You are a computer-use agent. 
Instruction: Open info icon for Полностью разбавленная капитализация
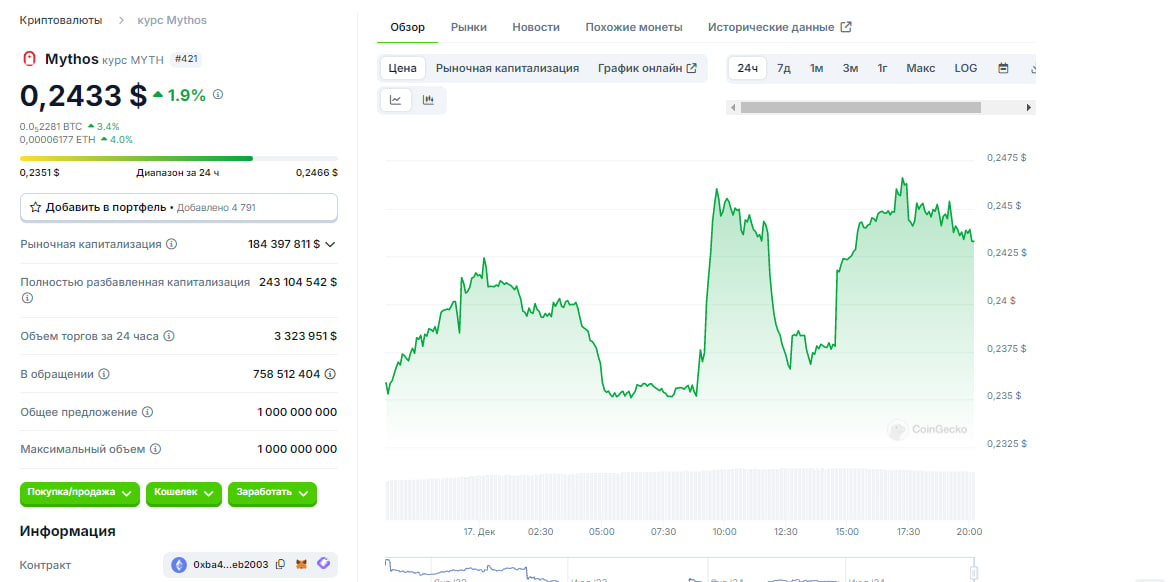28,298
